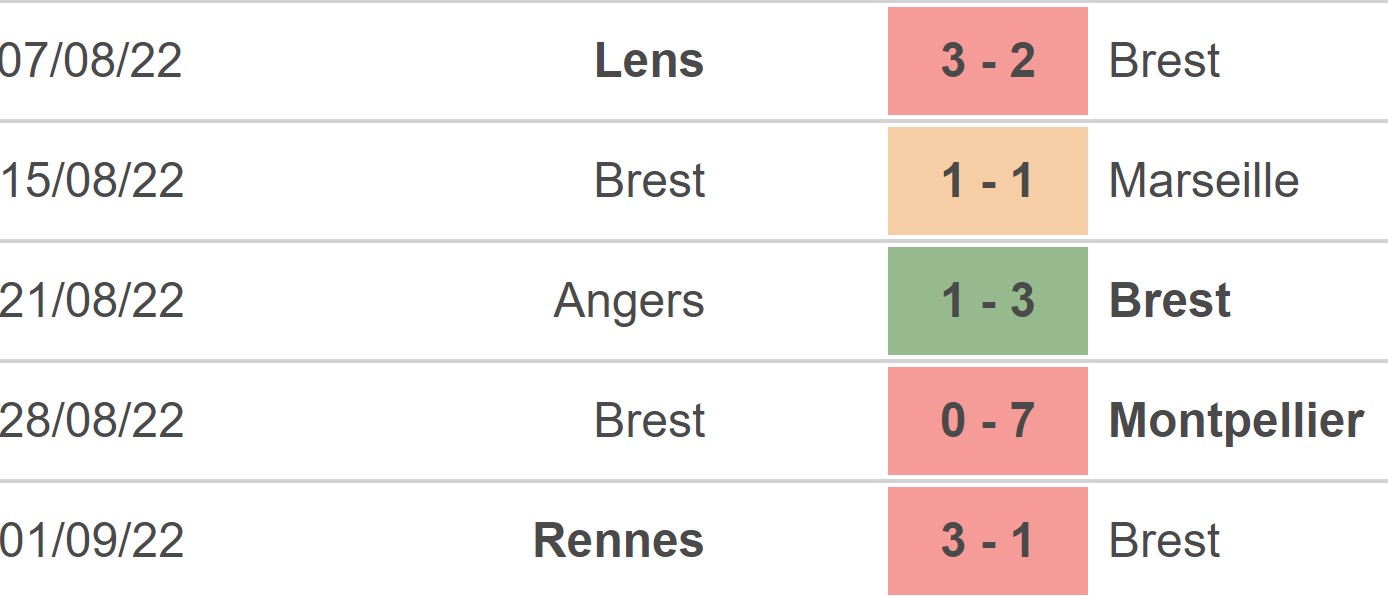Open the 3 - 1 Rennes score
Image resolution: width=1388 pixels, height=596 pixels.
(987, 541)
